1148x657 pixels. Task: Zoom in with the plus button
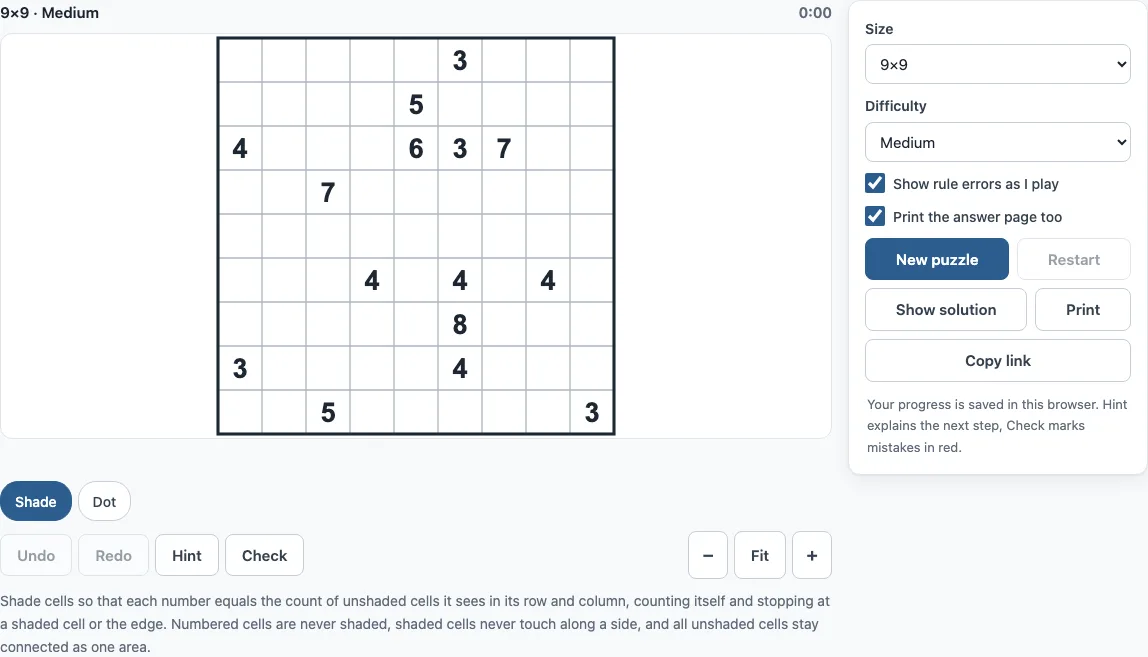click(x=811, y=555)
